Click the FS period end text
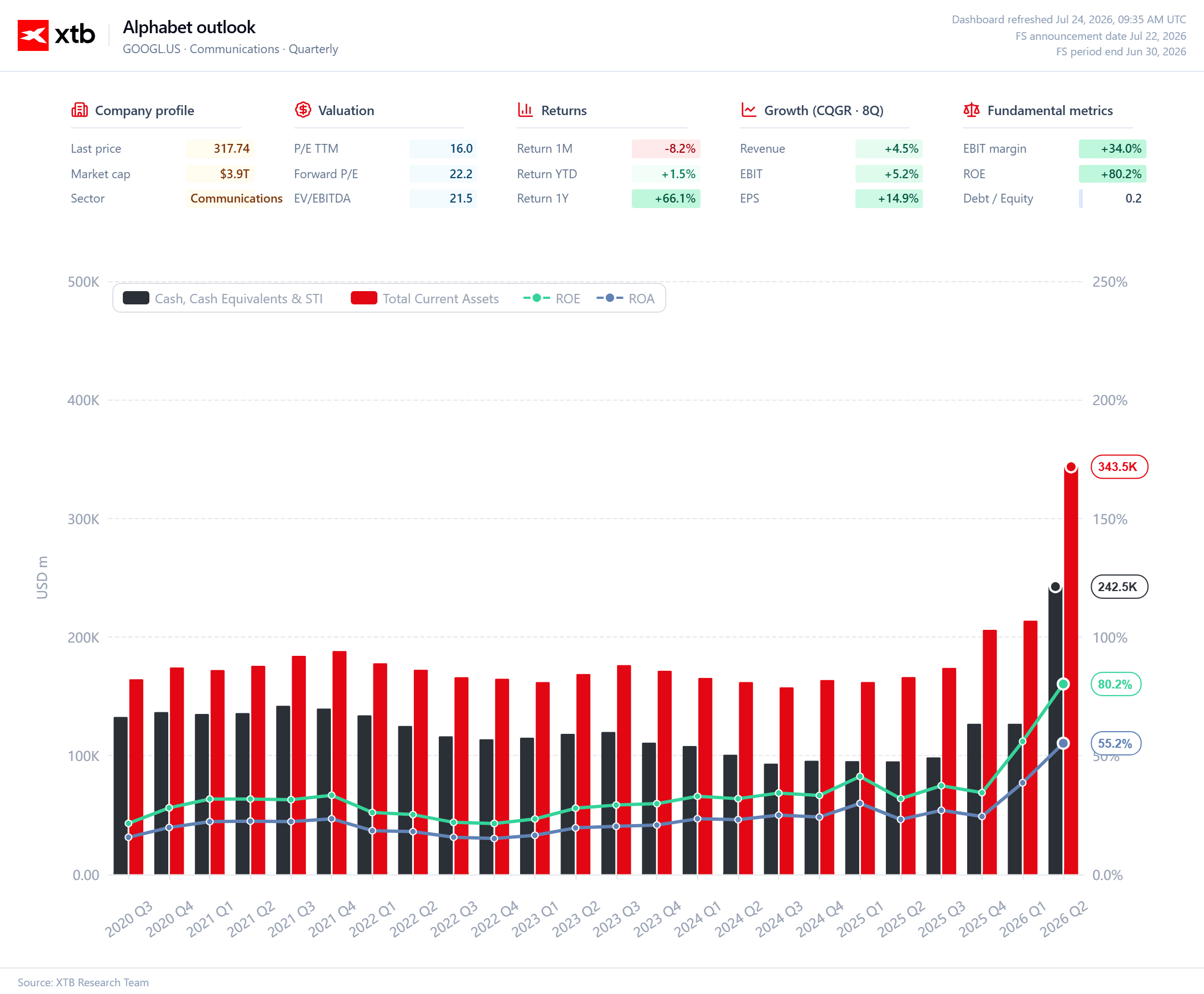 (1121, 51)
